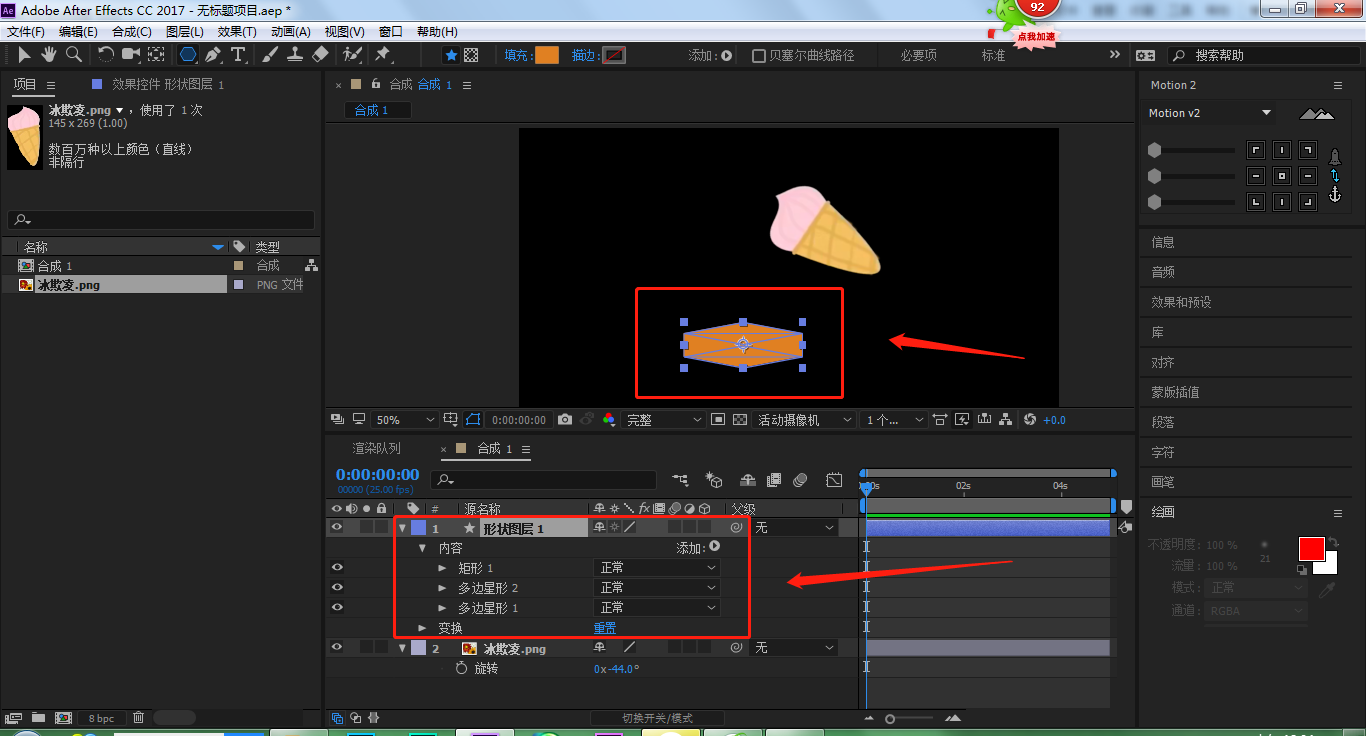
Task: Click the orange fill color swatch
Action: coord(547,55)
